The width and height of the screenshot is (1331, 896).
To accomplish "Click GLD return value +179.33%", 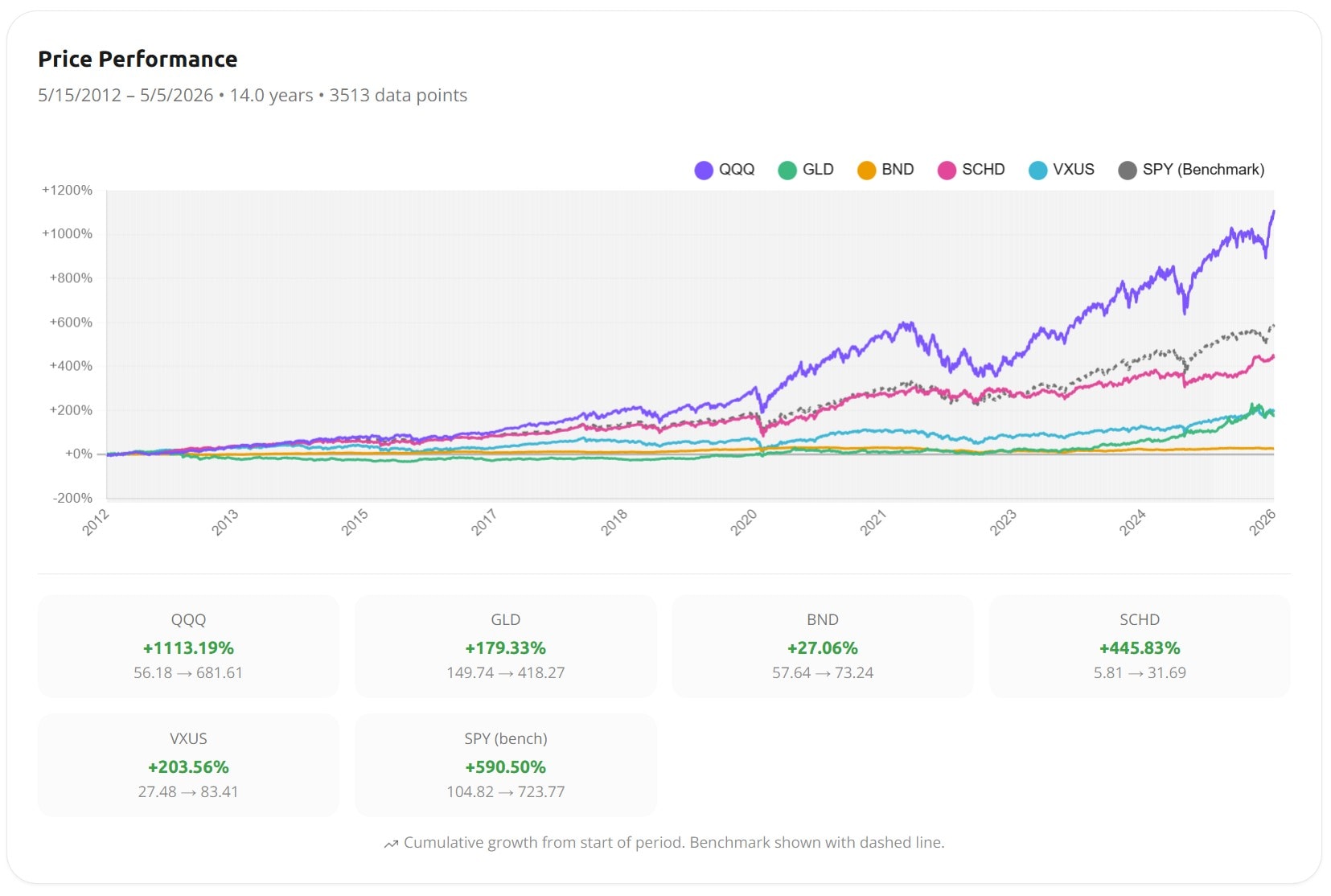I will pyautogui.click(x=506, y=648).
